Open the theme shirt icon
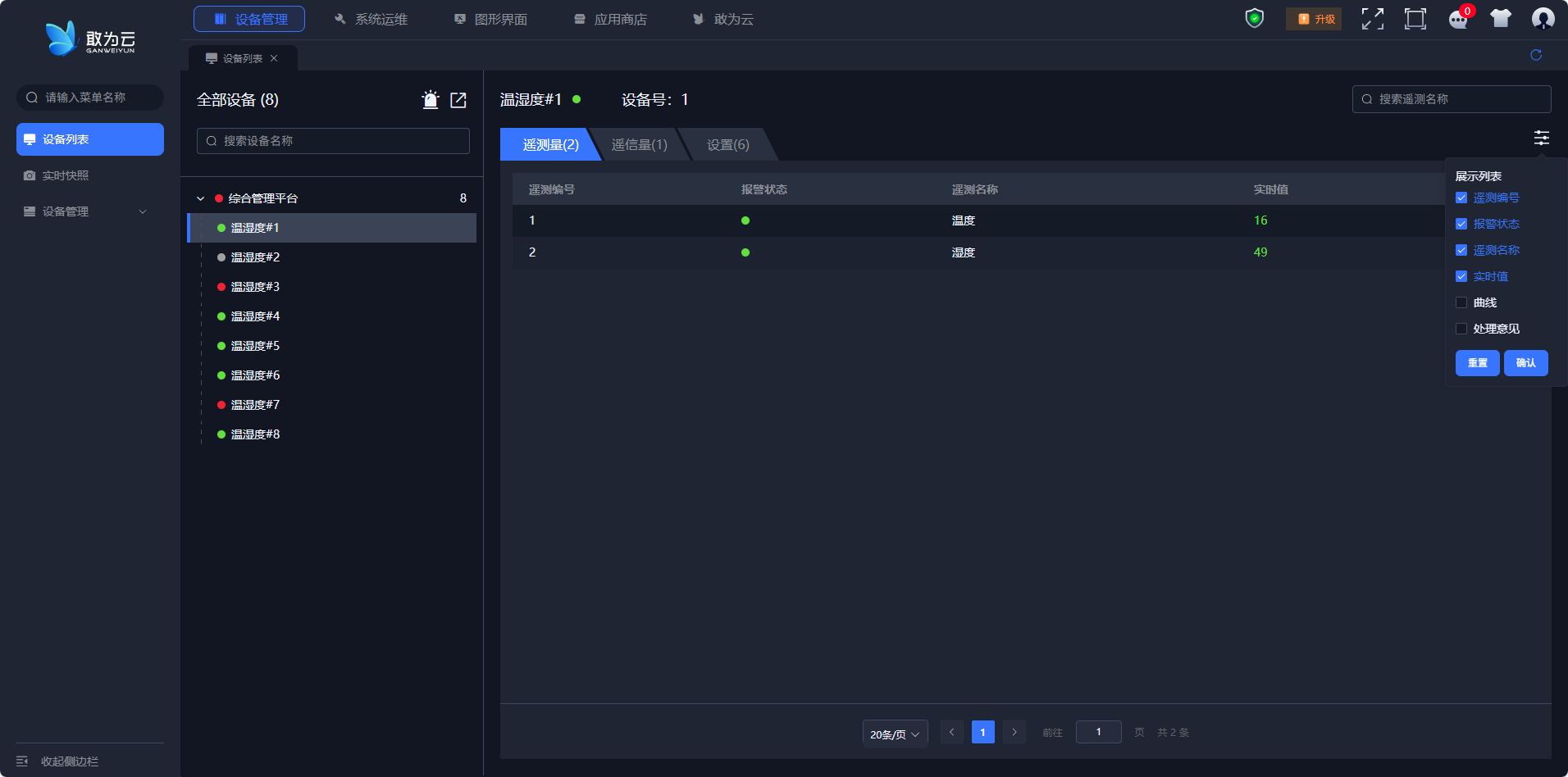 pos(1501,18)
